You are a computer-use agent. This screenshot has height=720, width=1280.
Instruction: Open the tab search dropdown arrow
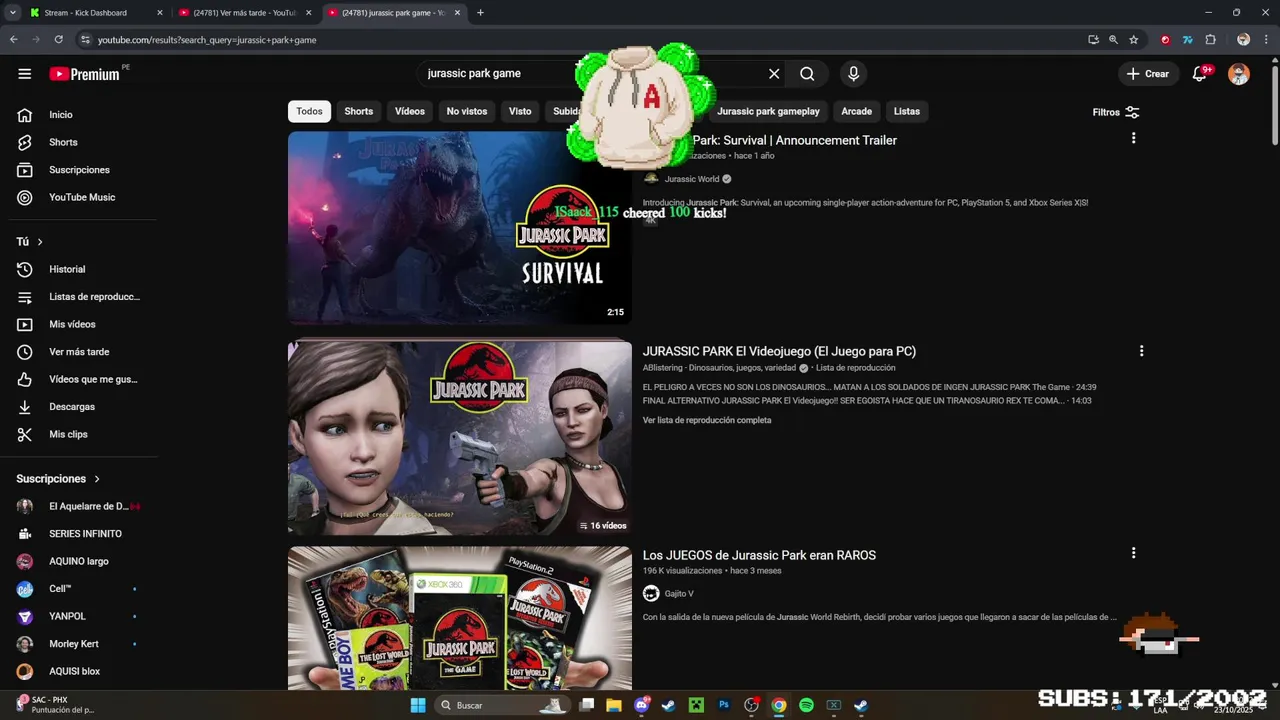pos(12,13)
